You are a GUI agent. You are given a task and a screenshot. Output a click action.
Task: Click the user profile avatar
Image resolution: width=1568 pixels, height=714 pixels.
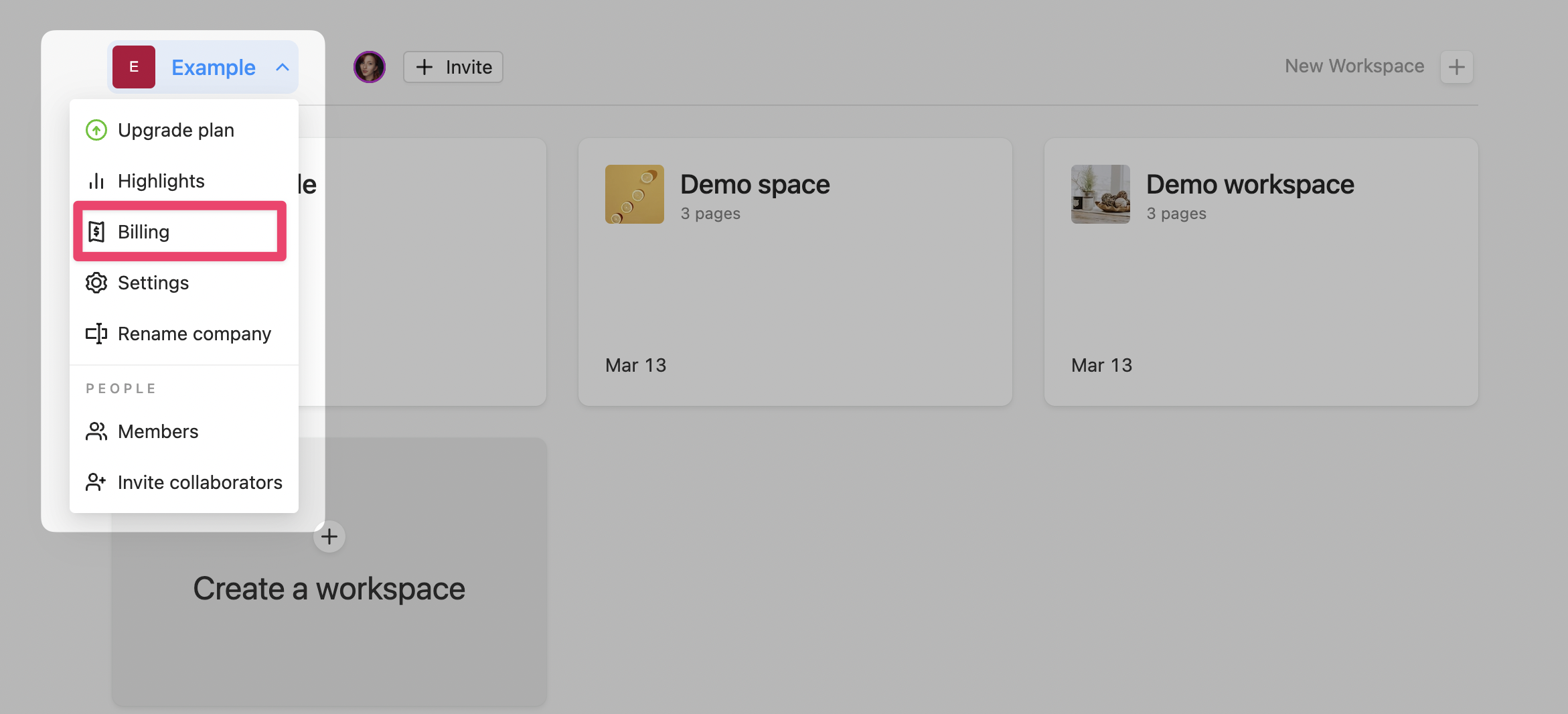[x=370, y=67]
